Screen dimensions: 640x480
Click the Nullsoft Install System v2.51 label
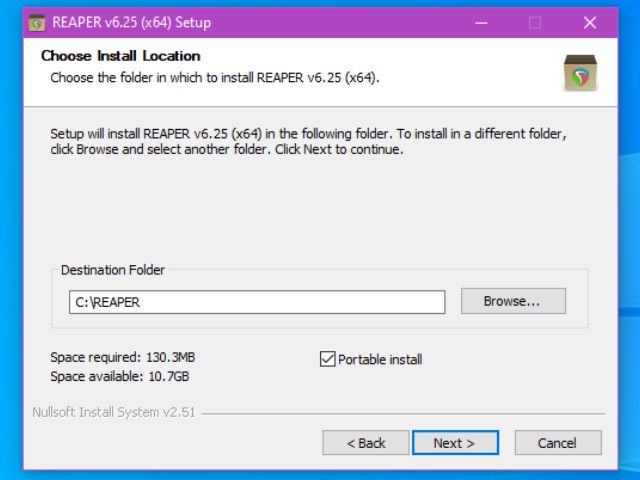114,412
